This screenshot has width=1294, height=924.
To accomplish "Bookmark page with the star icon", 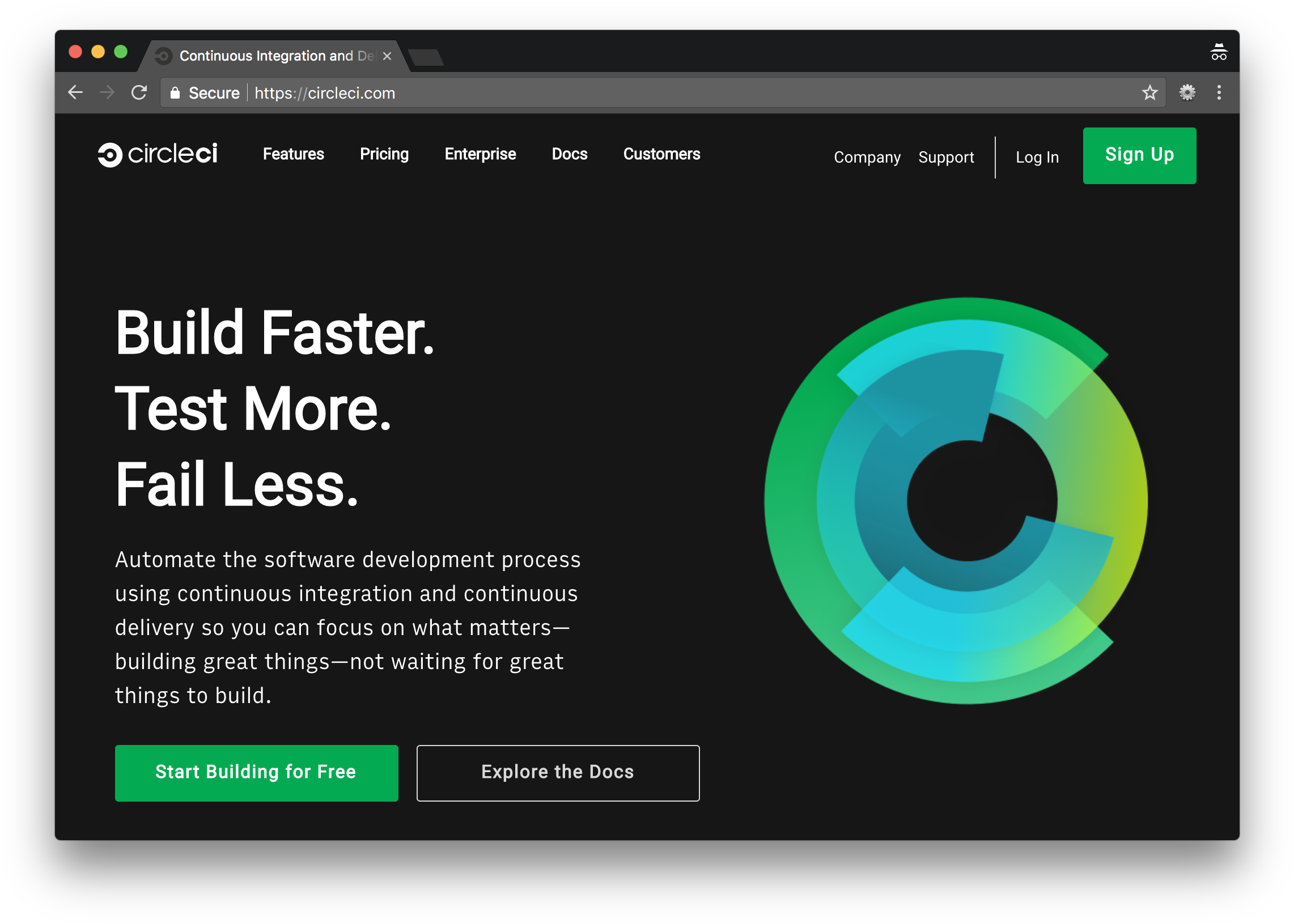I will [x=1149, y=92].
